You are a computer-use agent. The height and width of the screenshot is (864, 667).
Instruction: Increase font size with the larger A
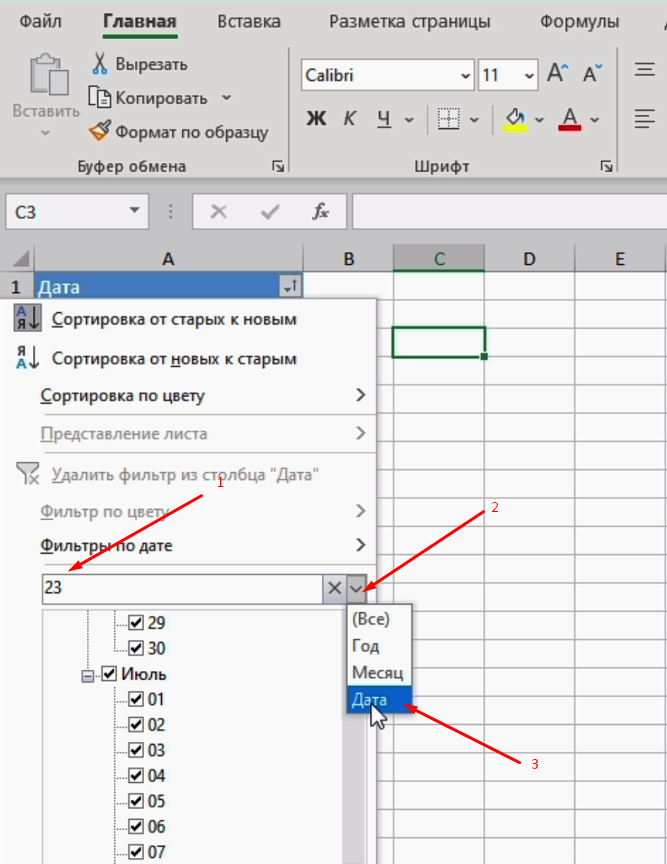(x=558, y=74)
